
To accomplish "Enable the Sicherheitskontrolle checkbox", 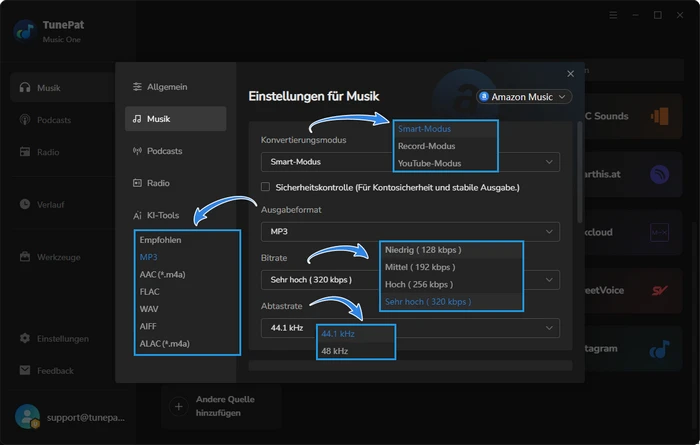I will 265,187.
